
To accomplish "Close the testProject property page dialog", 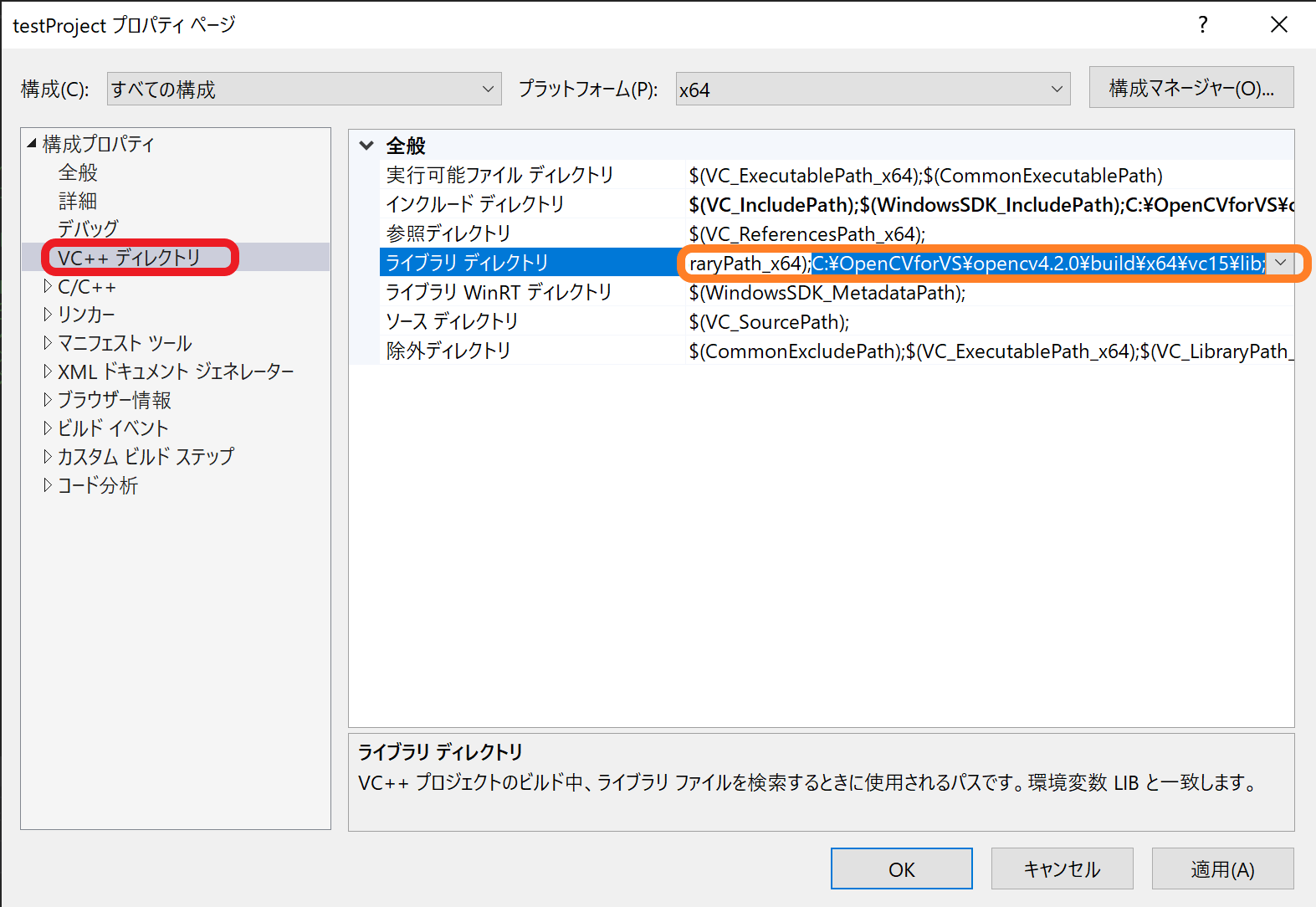I will coord(1279,25).
